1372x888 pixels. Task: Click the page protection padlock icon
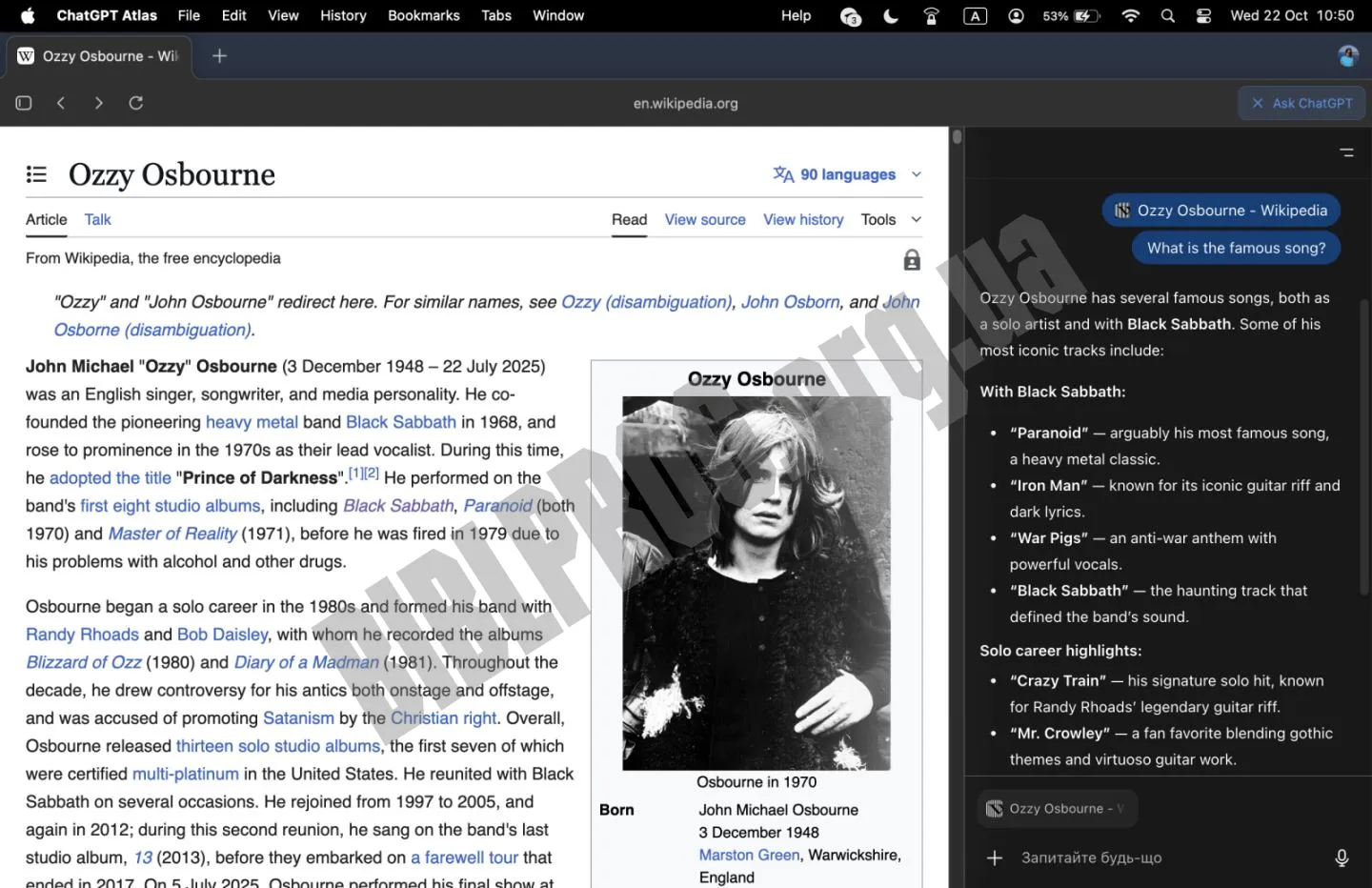click(912, 260)
